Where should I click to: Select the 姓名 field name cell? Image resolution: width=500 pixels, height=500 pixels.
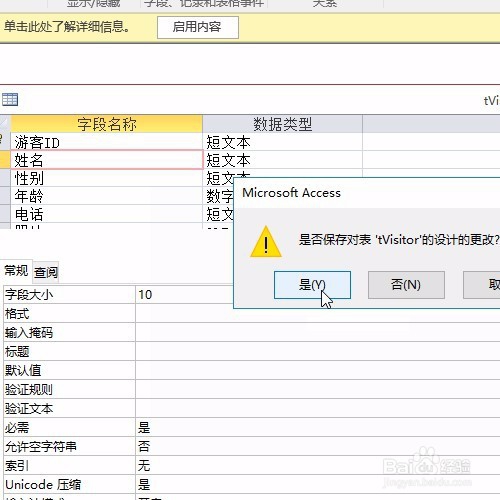click(107, 160)
